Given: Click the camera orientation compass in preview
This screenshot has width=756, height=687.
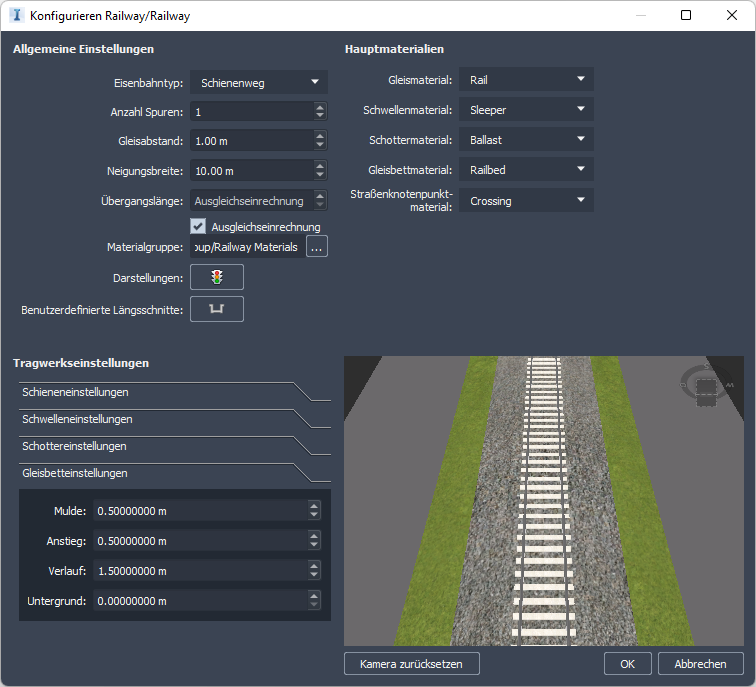Looking at the screenshot, I should 706,385.
